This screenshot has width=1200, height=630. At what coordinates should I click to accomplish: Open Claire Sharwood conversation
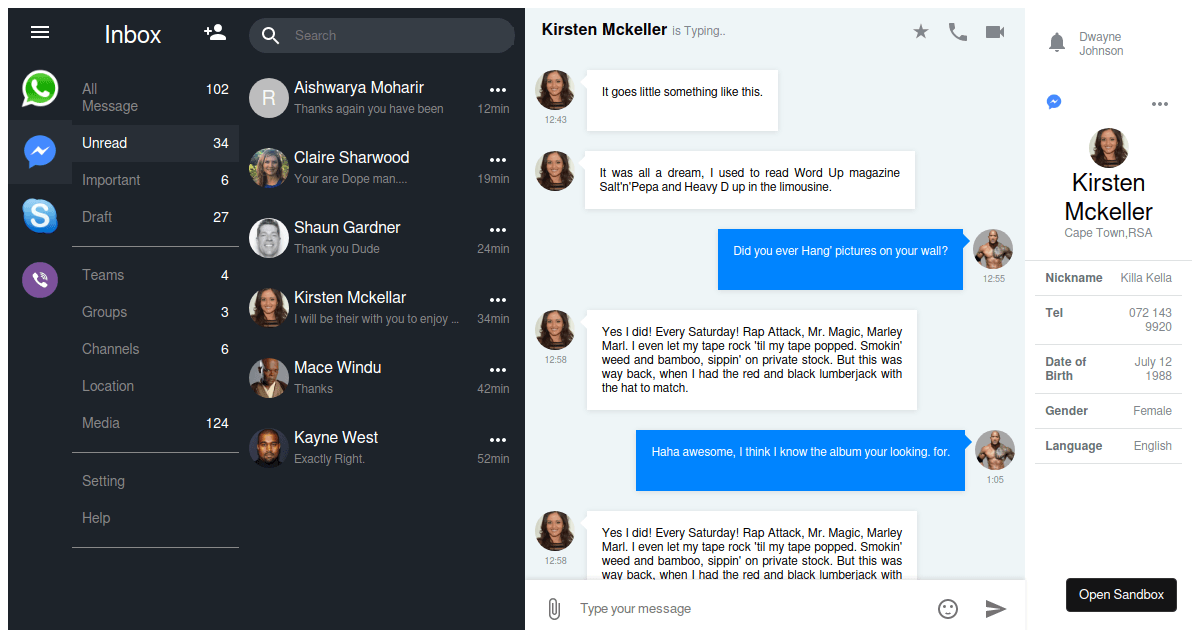click(x=381, y=168)
